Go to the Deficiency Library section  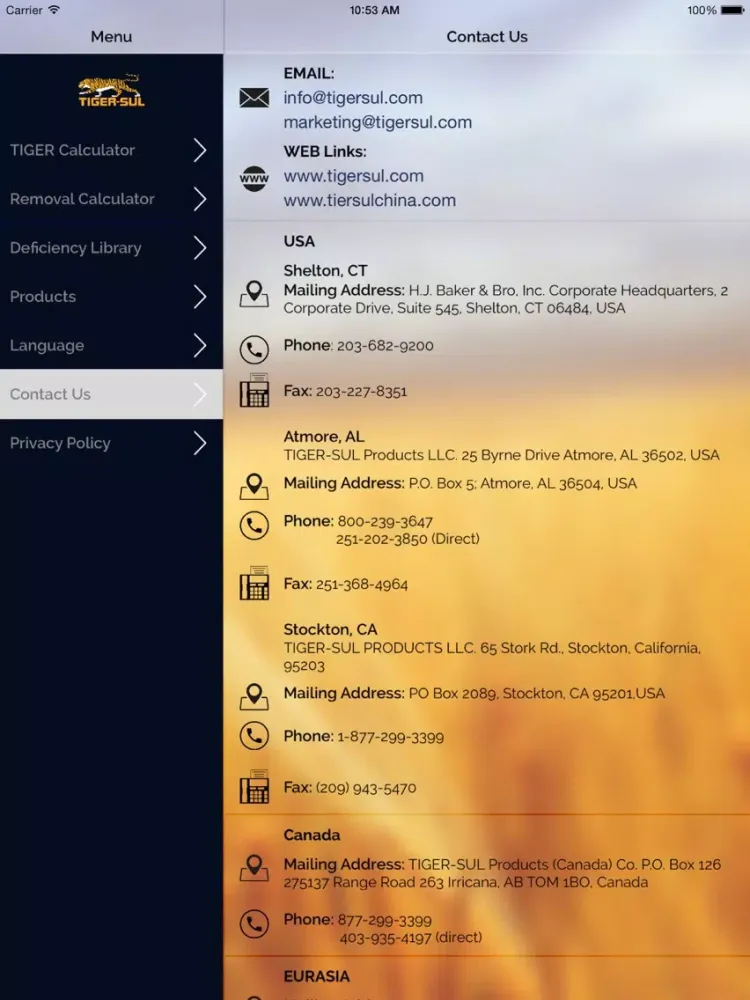(112, 247)
